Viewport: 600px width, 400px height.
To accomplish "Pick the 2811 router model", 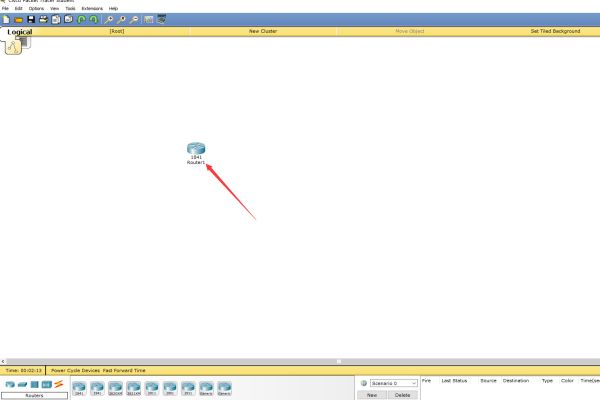I will pyautogui.click(x=152, y=388).
